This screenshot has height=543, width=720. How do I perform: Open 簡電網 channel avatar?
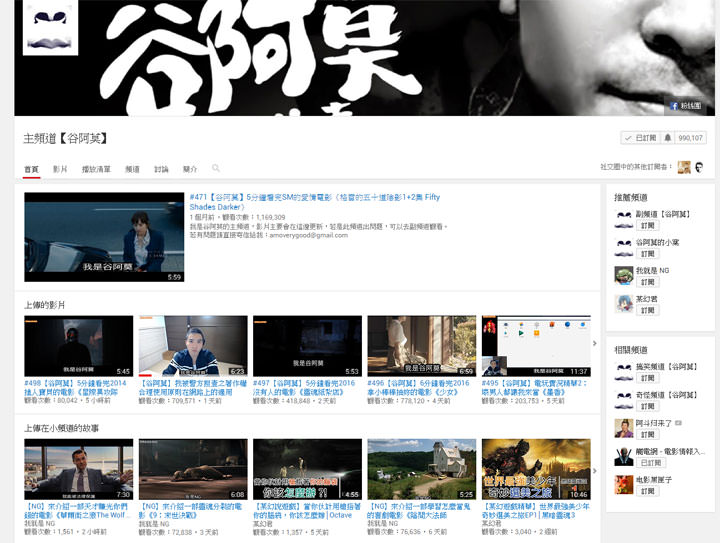point(624,457)
